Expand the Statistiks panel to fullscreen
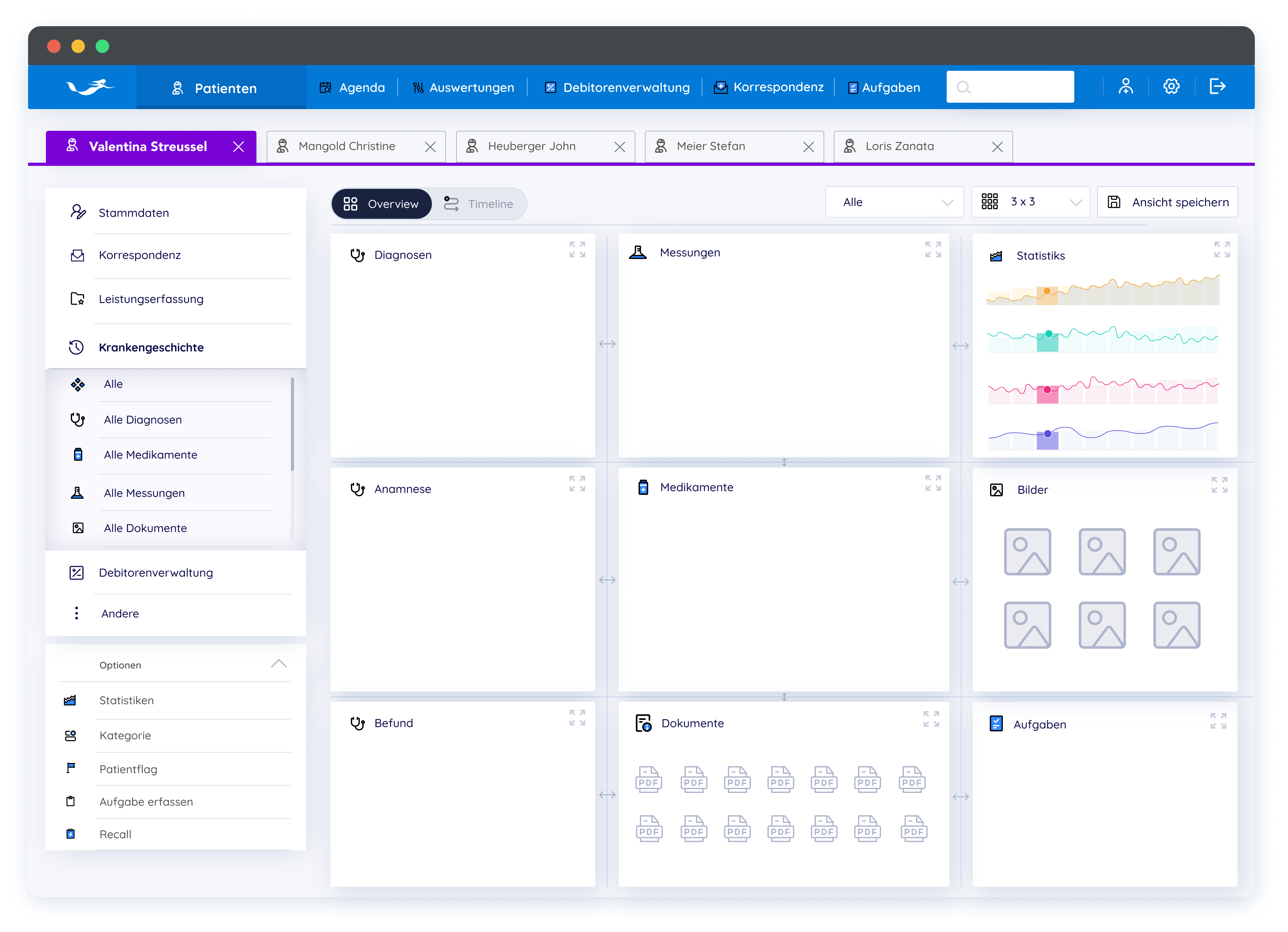This screenshot has width=1288, height=932. [x=1222, y=249]
